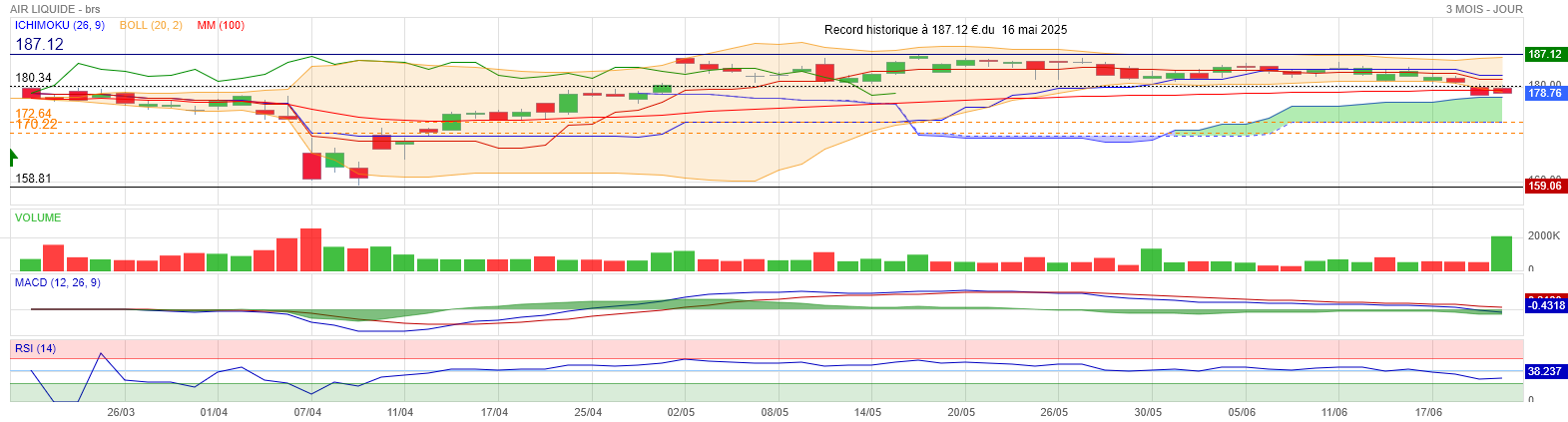Click the -0.4318 MACD value tag
This screenshot has width=1568, height=422.
pyautogui.click(x=1545, y=305)
